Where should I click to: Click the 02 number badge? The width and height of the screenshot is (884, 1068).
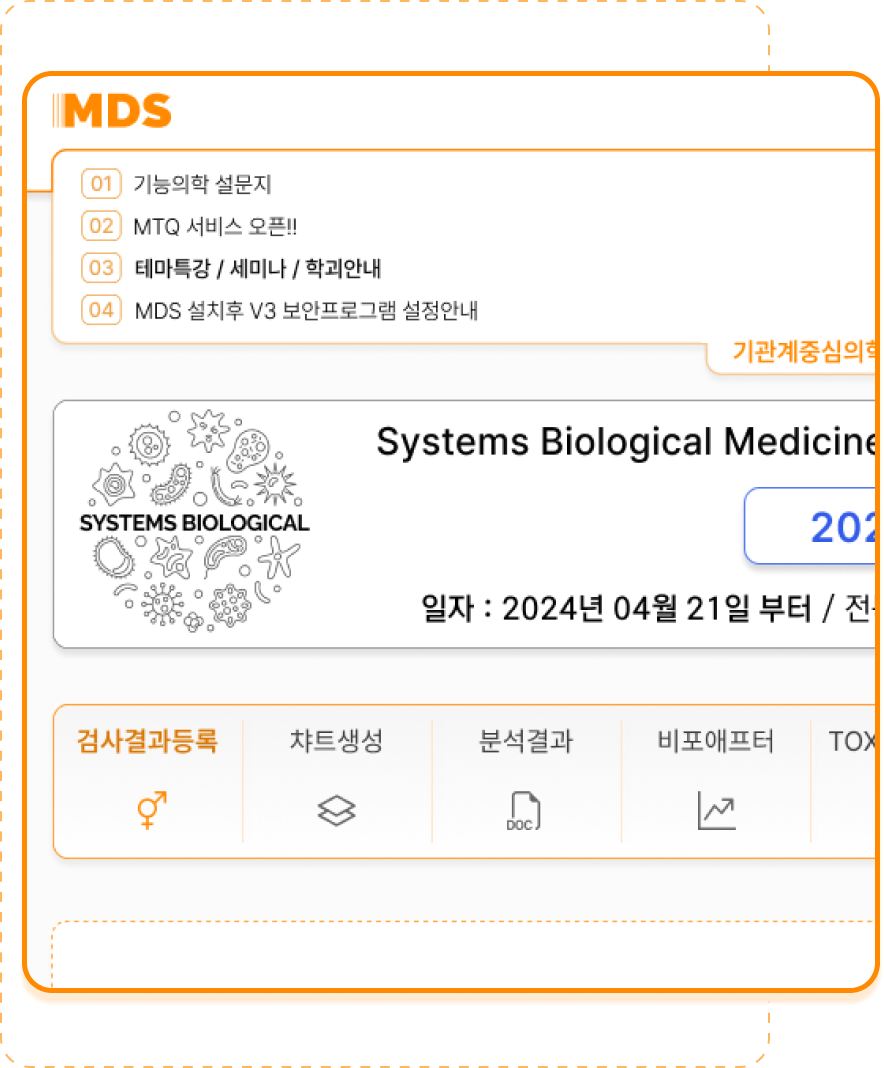pos(101,226)
